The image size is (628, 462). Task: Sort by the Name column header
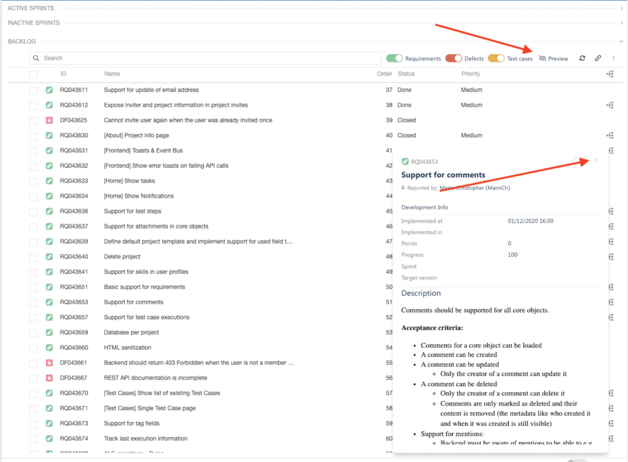[112, 74]
